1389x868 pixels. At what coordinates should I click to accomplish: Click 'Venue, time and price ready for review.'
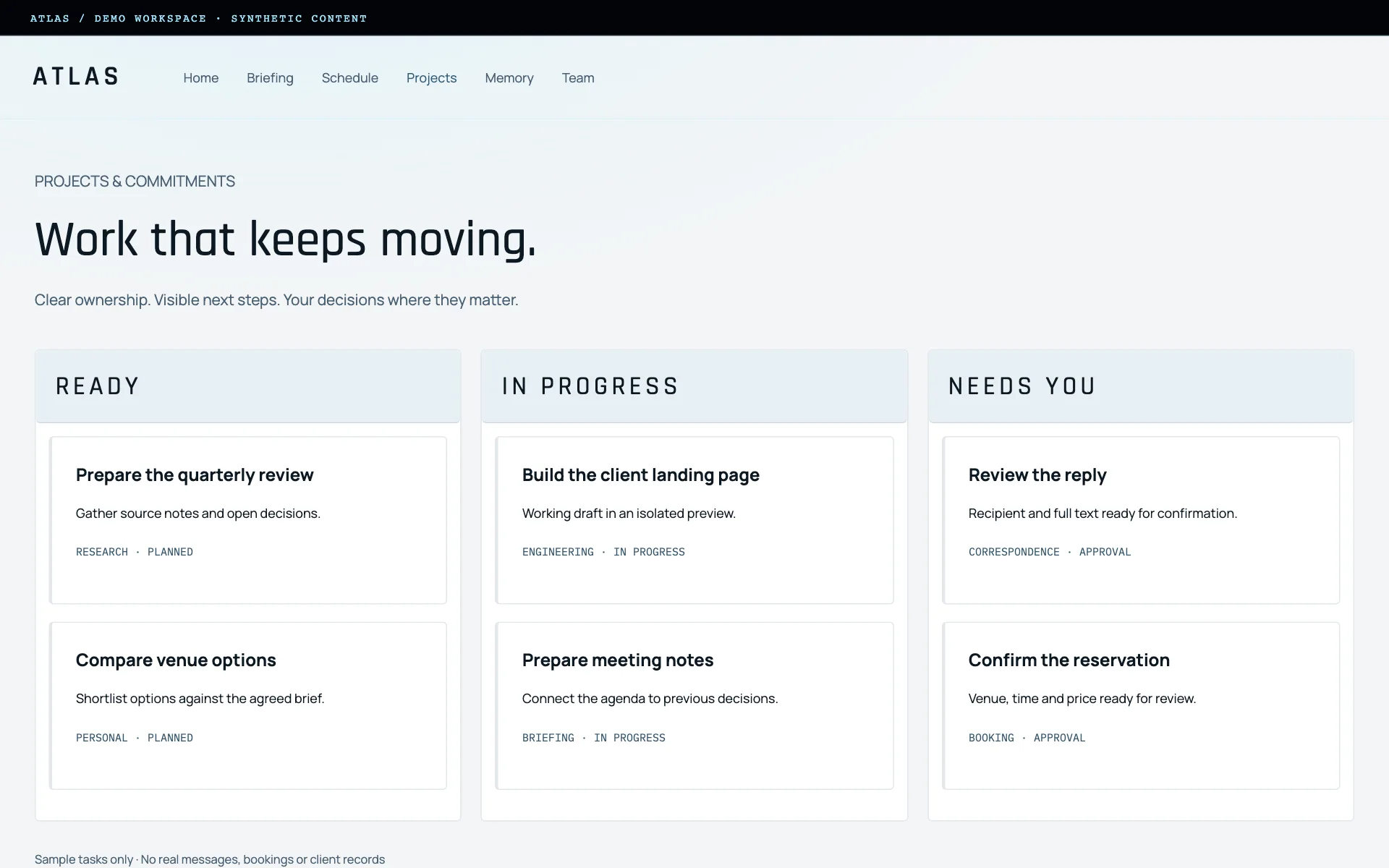click(x=1082, y=699)
